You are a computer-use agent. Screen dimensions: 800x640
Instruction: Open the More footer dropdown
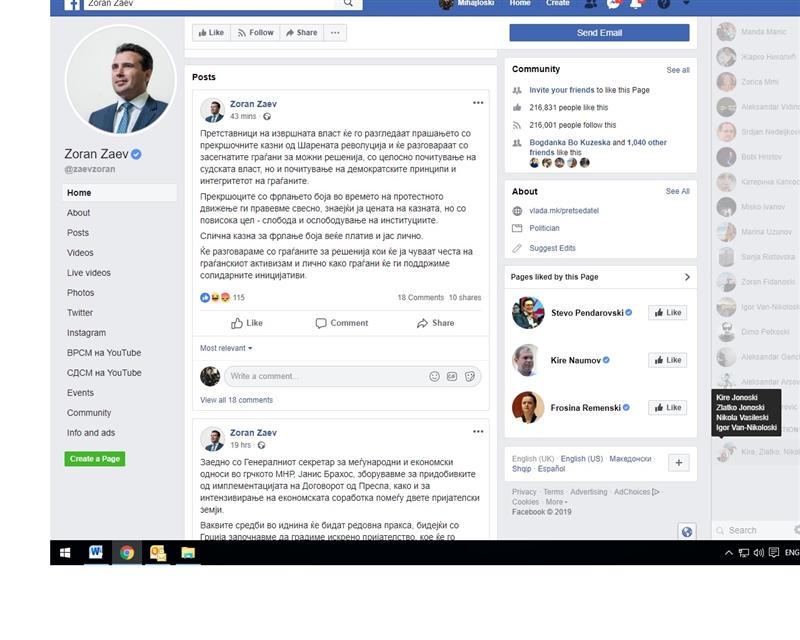556,502
